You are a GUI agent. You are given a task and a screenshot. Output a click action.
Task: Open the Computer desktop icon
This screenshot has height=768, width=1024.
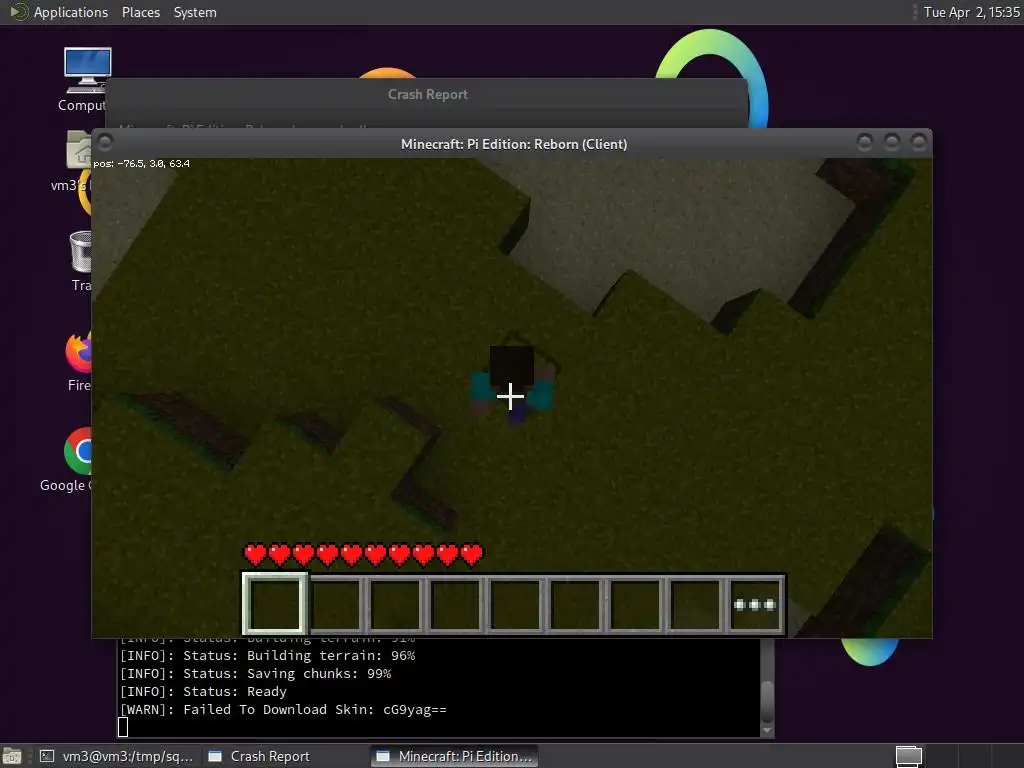(x=87, y=80)
